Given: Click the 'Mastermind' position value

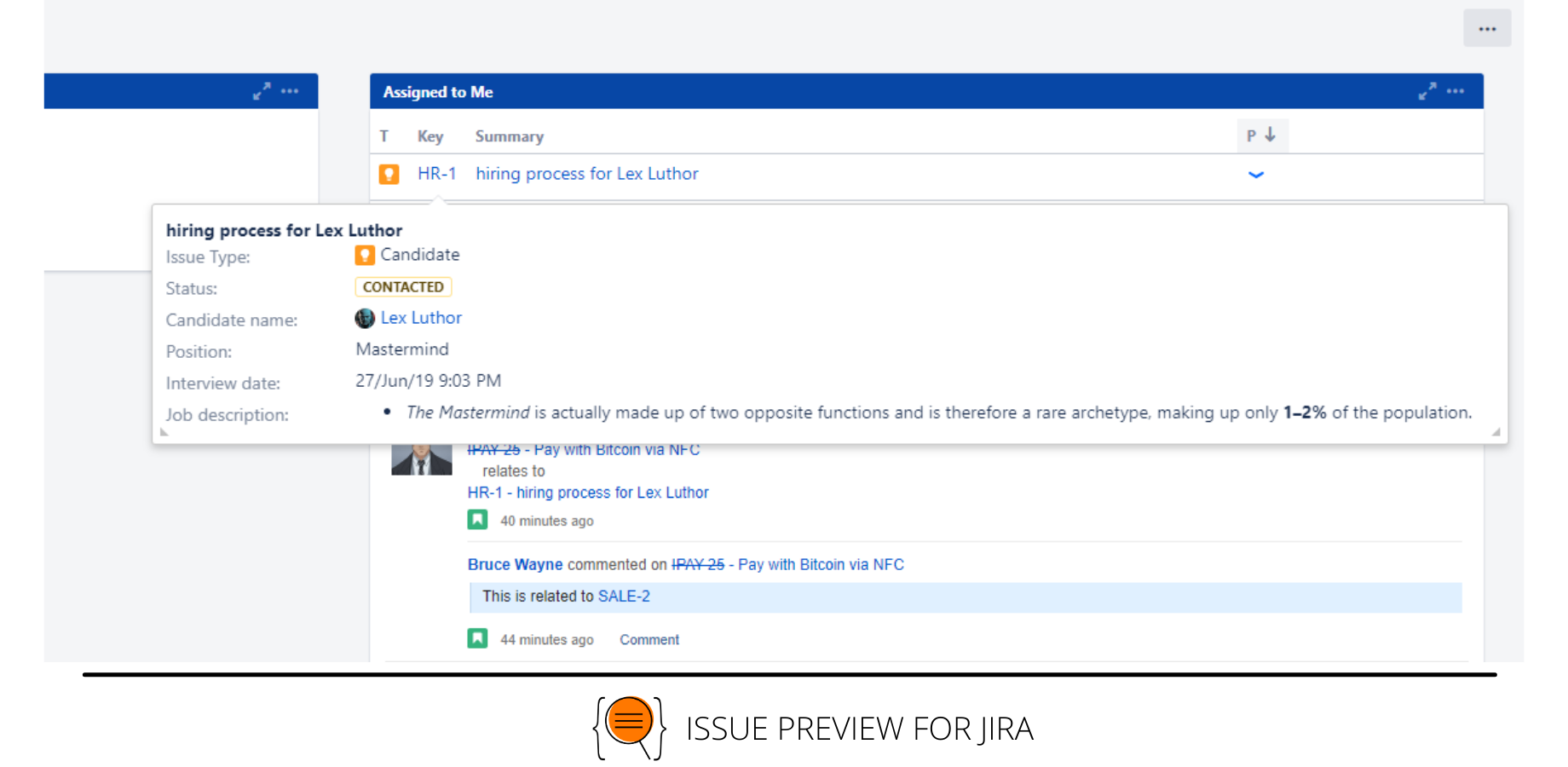Looking at the screenshot, I should (402, 349).
